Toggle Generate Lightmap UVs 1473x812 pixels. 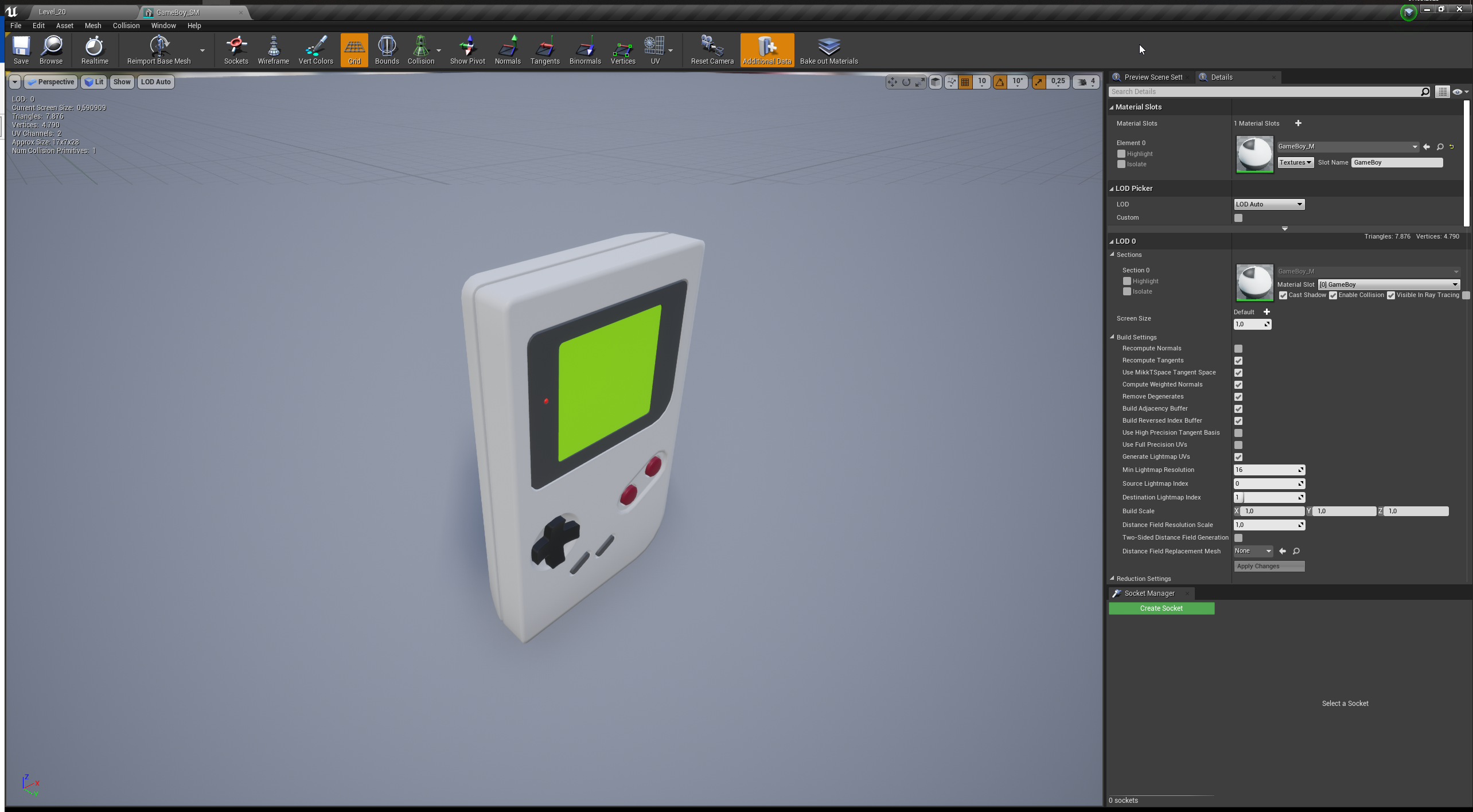click(x=1238, y=457)
